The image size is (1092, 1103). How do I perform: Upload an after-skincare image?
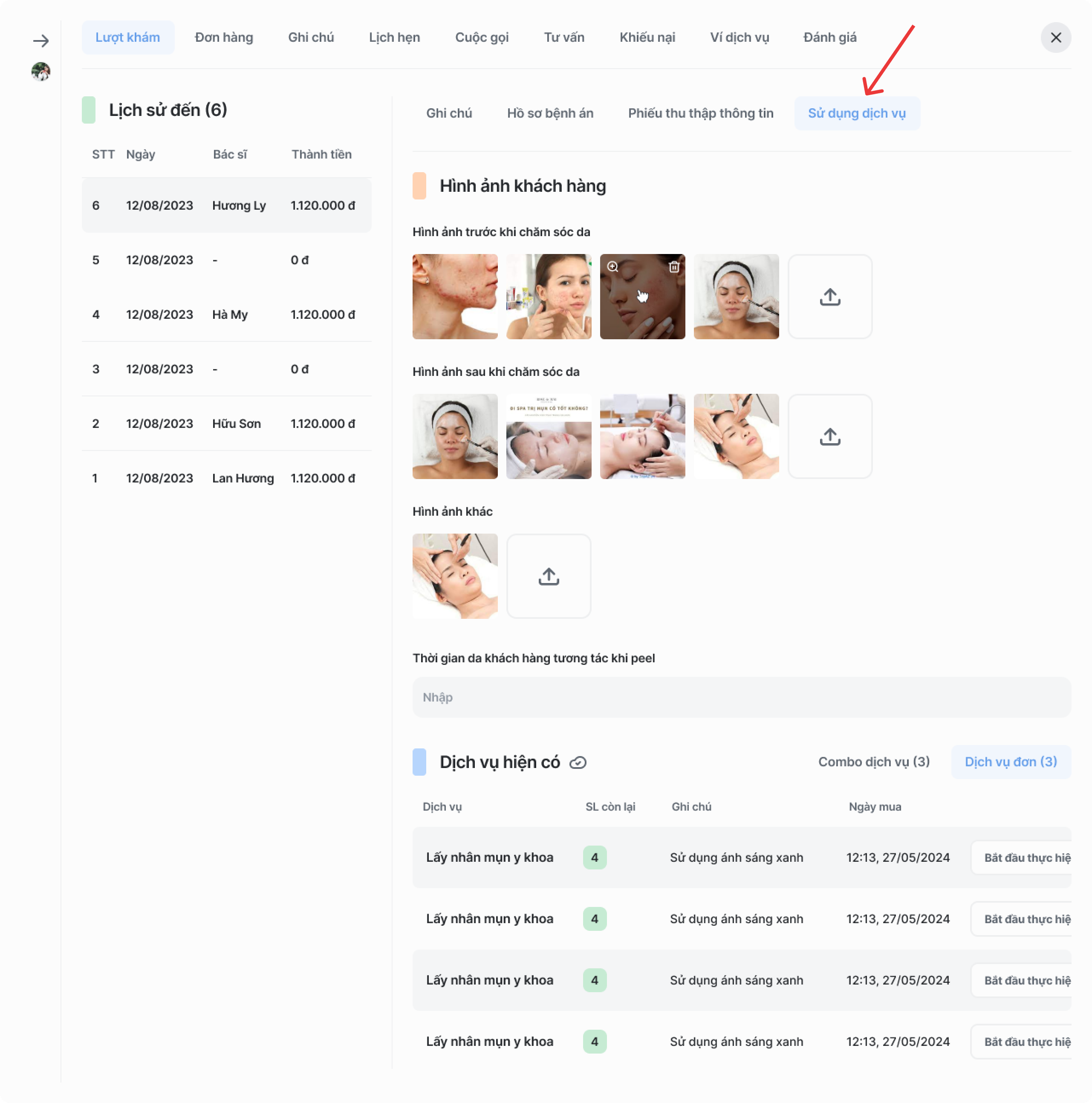[829, 437]
